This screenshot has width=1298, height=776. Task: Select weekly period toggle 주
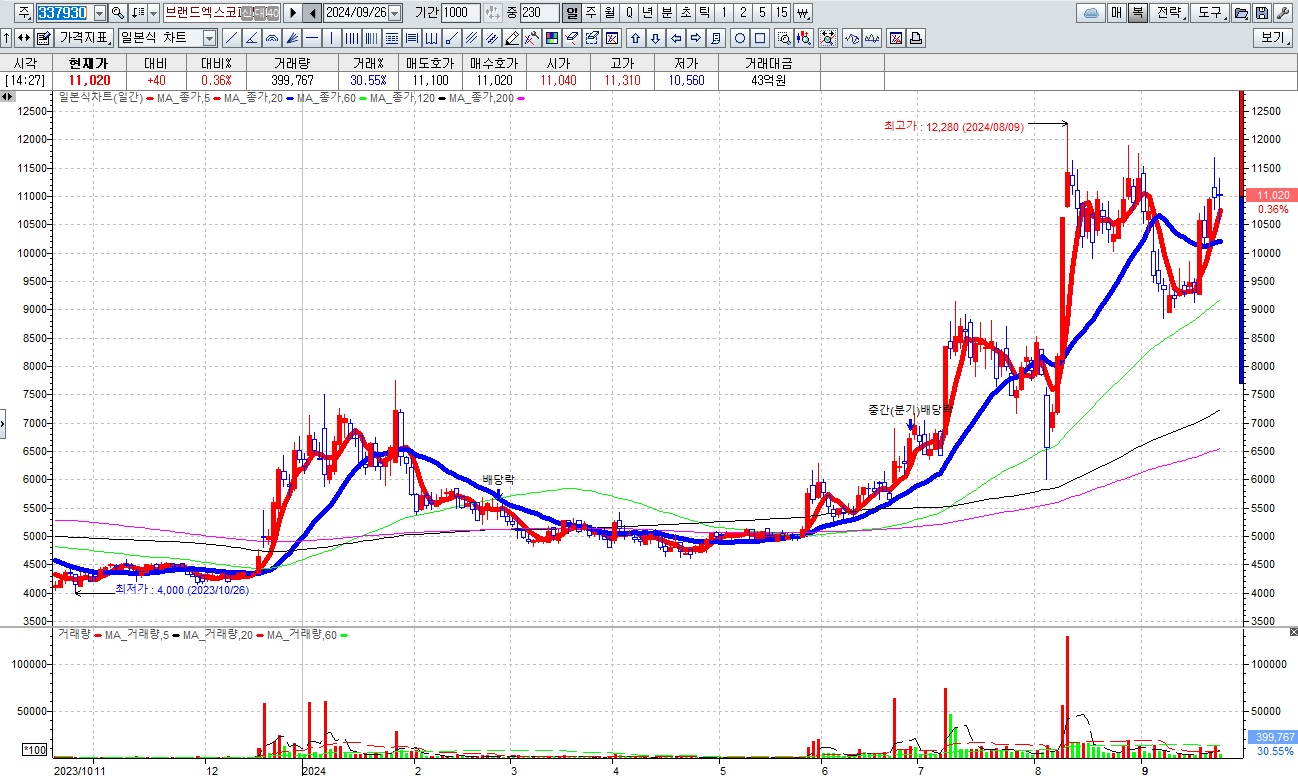pyautogui.click(x=591, y=13)
